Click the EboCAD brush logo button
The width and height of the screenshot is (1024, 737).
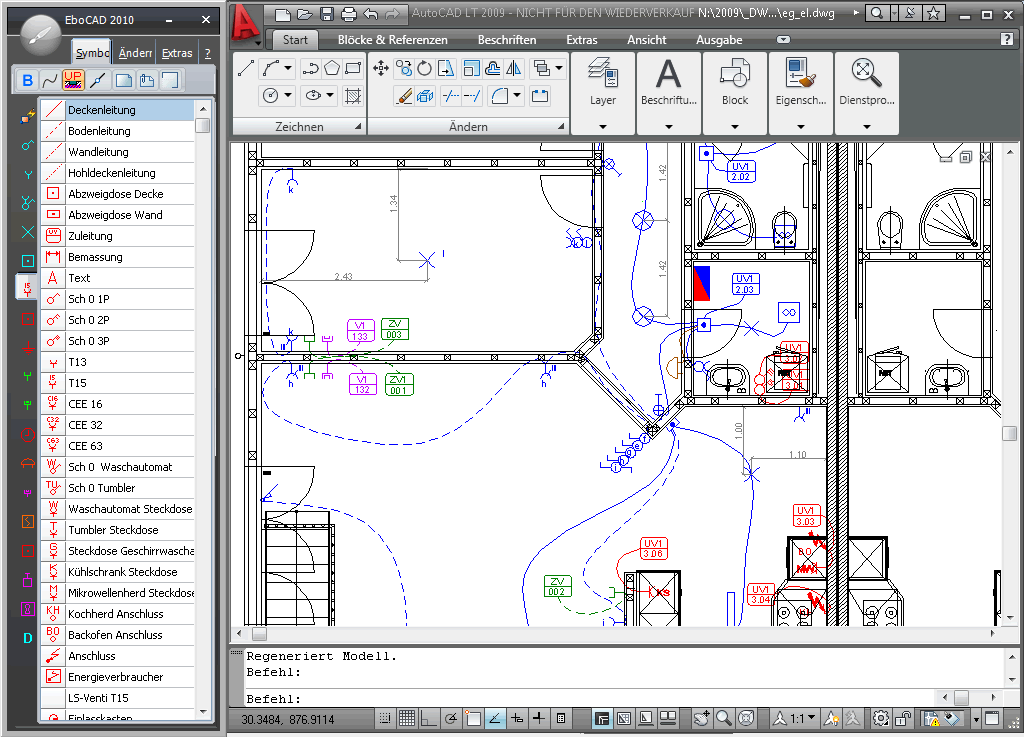41,35
